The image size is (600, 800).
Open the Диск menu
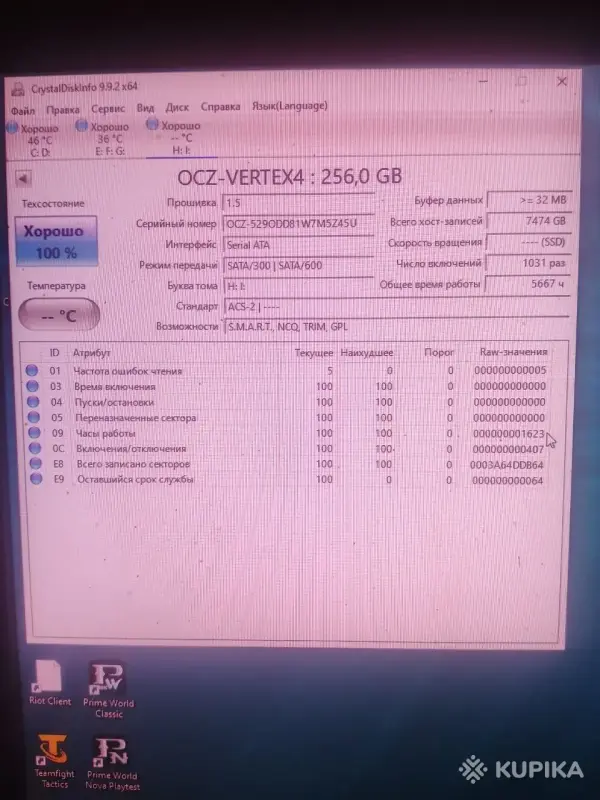point(177,107)
